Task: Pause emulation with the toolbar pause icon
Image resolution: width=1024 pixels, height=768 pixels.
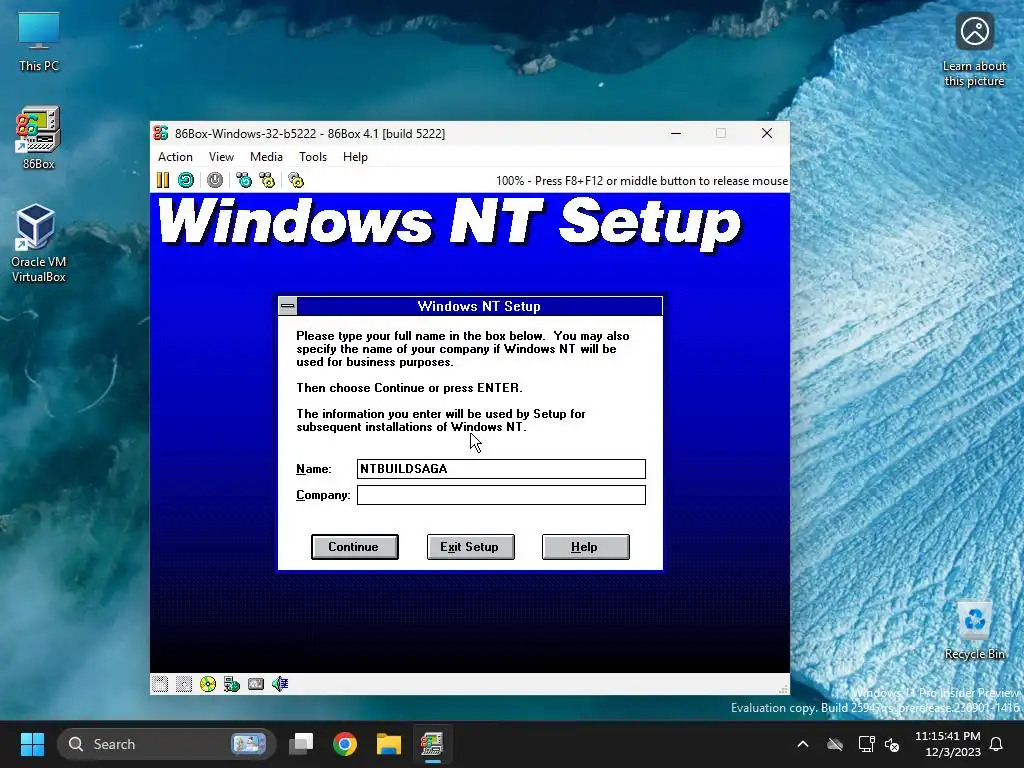Action: (x=163, y=180)
